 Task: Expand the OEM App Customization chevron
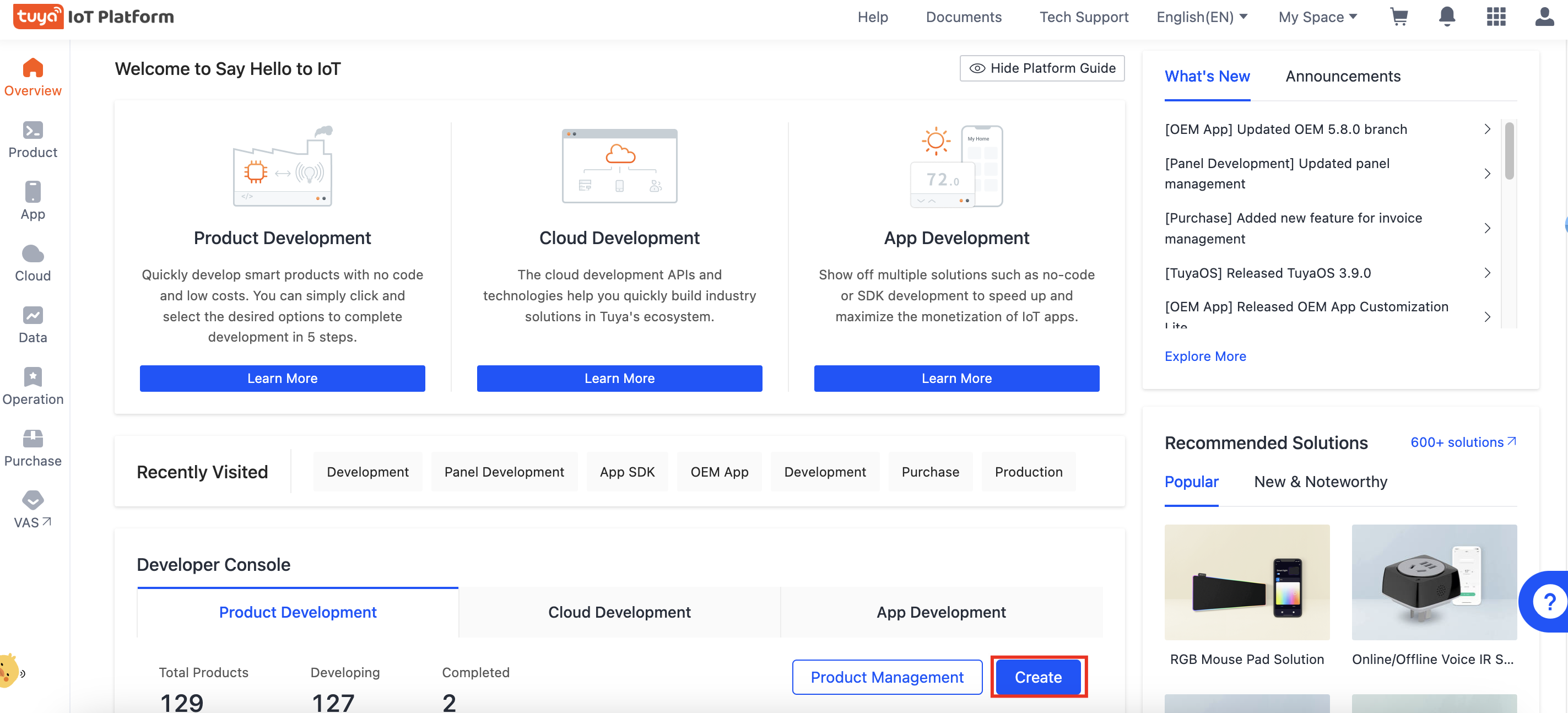coord(1487,317)
